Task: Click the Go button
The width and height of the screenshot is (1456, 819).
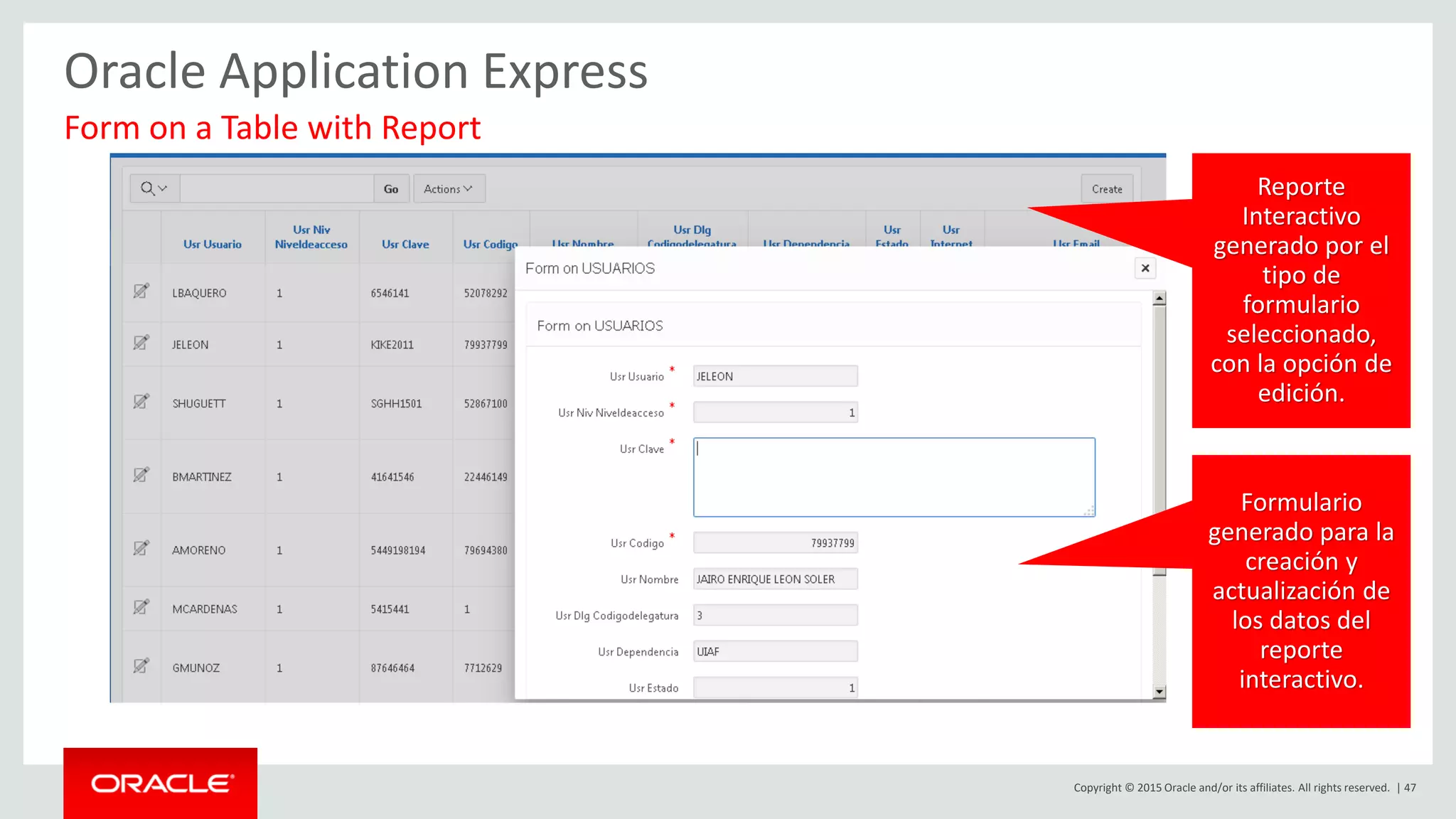Action: (x=391, y=188)
